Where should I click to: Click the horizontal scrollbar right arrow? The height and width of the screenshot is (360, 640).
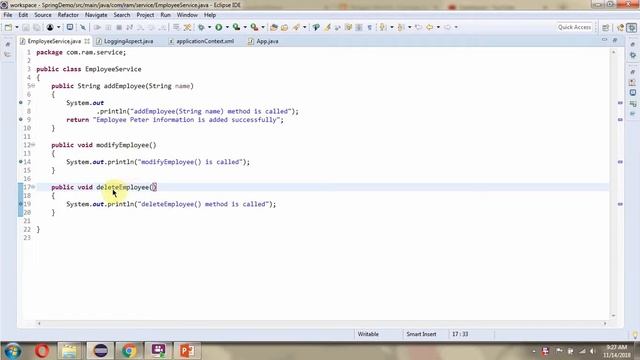(x=604, y=323)
